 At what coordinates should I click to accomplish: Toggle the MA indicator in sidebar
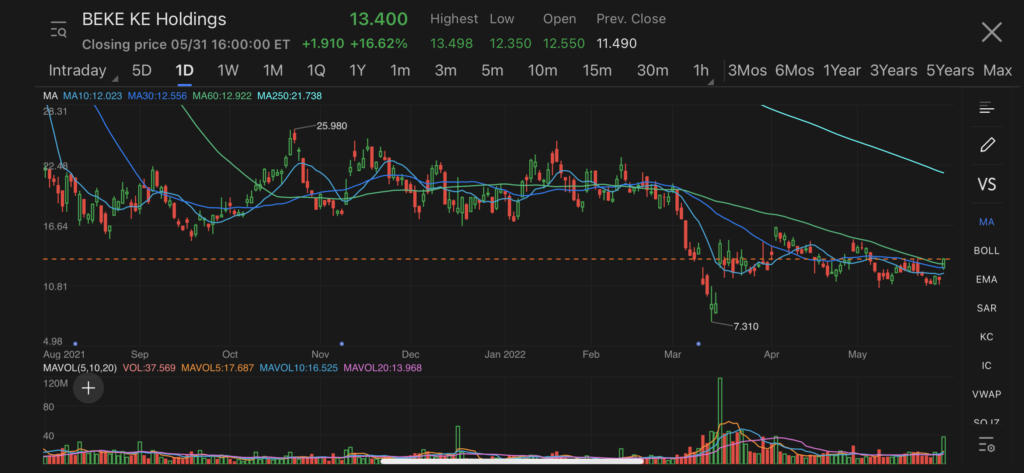click(986, 222)
